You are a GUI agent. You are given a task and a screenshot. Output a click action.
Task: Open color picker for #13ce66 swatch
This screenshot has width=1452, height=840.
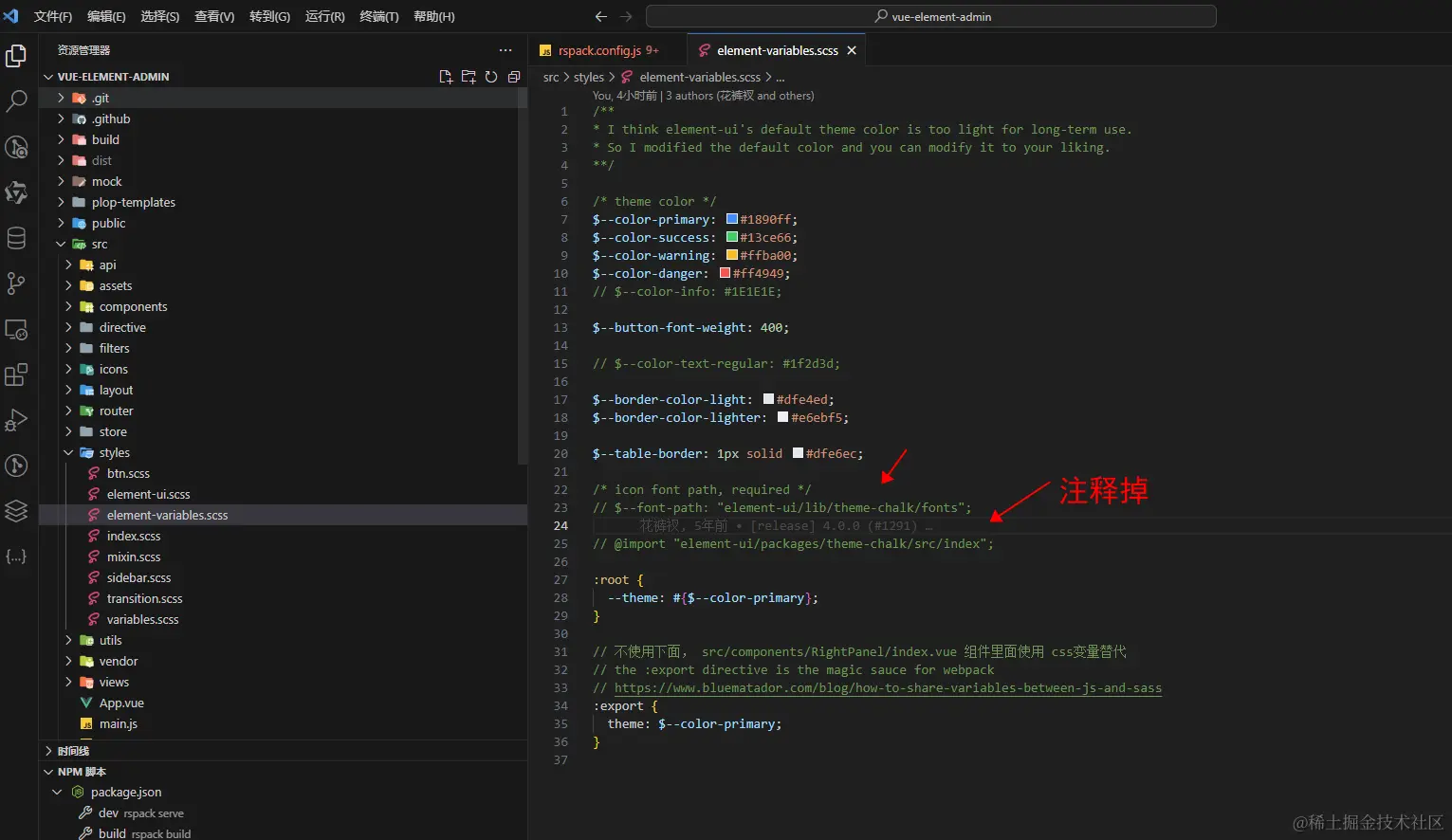click(732, 237)
